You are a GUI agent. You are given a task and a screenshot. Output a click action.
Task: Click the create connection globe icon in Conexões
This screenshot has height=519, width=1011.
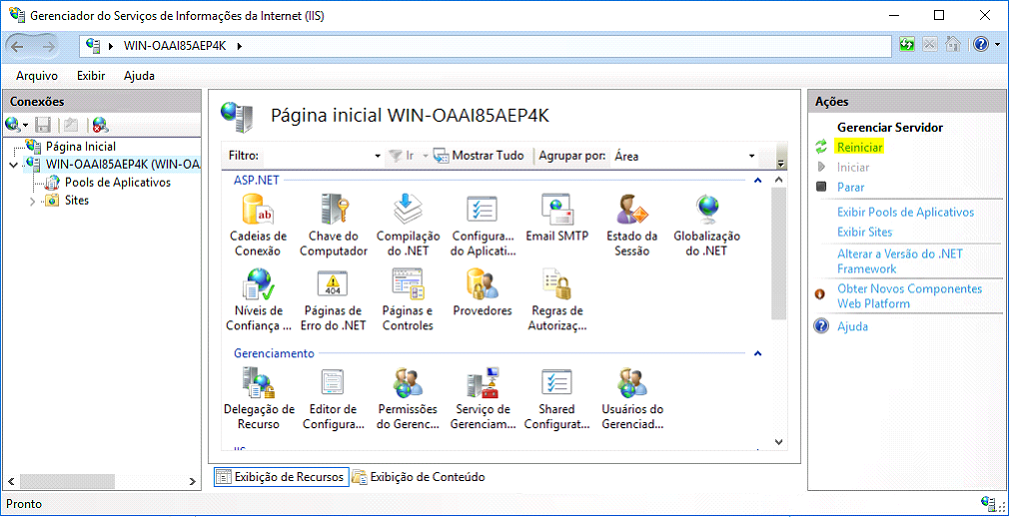point(12,124)
